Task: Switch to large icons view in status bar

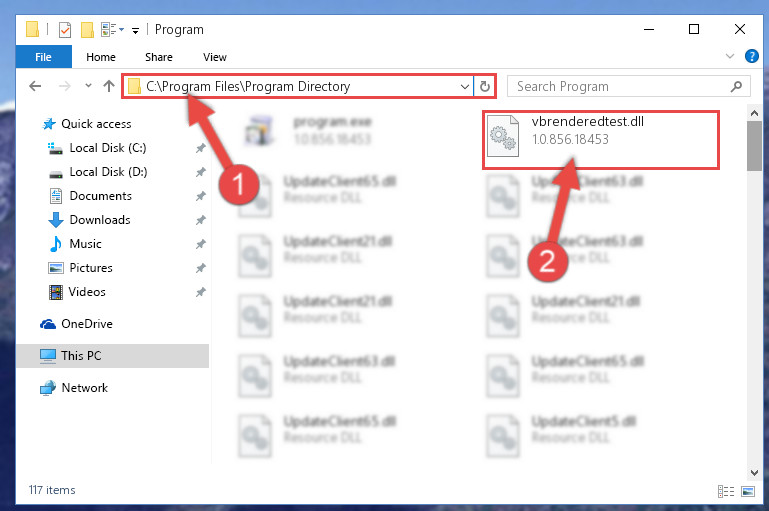Action: (748, 491)
